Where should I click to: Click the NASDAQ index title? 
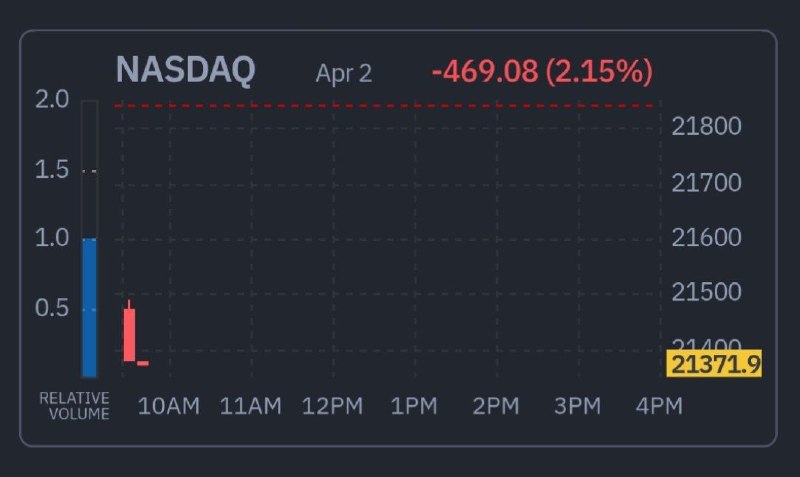point(185,70)
